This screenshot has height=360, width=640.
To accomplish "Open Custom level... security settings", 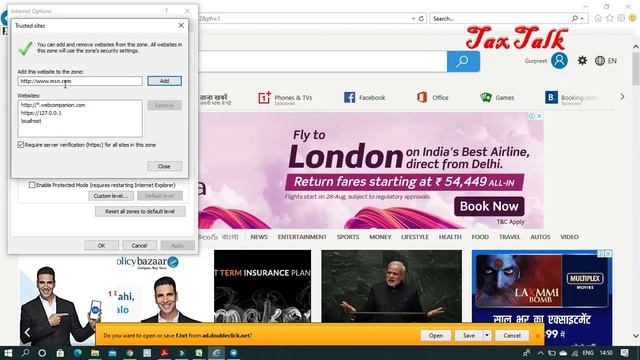I will [x=111, y=196].
